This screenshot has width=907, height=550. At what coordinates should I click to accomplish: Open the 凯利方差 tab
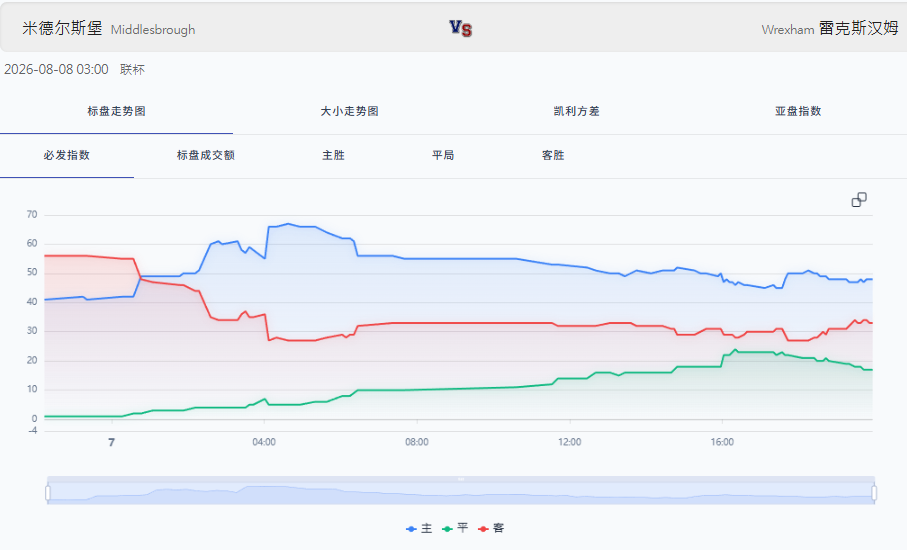coord(577,111)
